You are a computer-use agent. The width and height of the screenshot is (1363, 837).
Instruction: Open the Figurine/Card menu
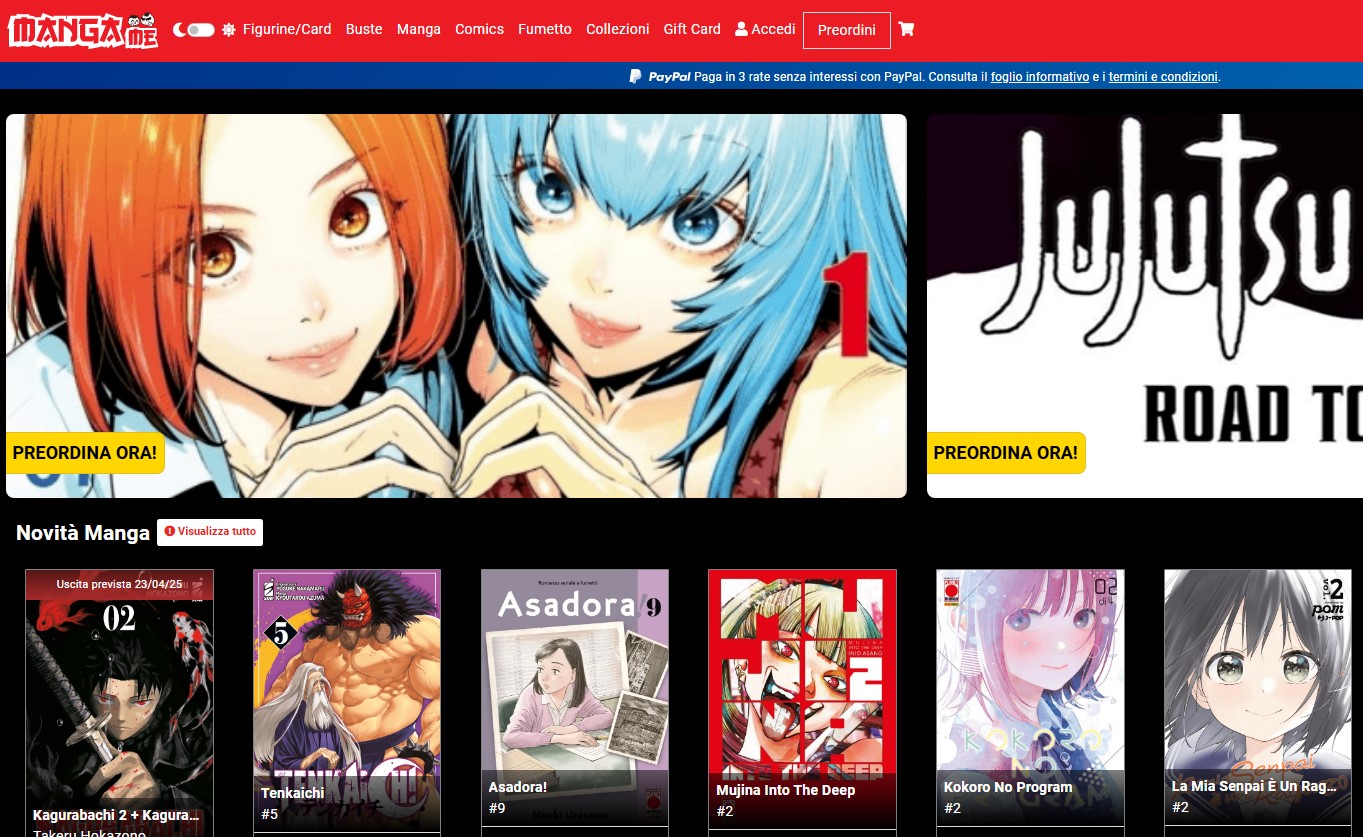coord(287,29)
